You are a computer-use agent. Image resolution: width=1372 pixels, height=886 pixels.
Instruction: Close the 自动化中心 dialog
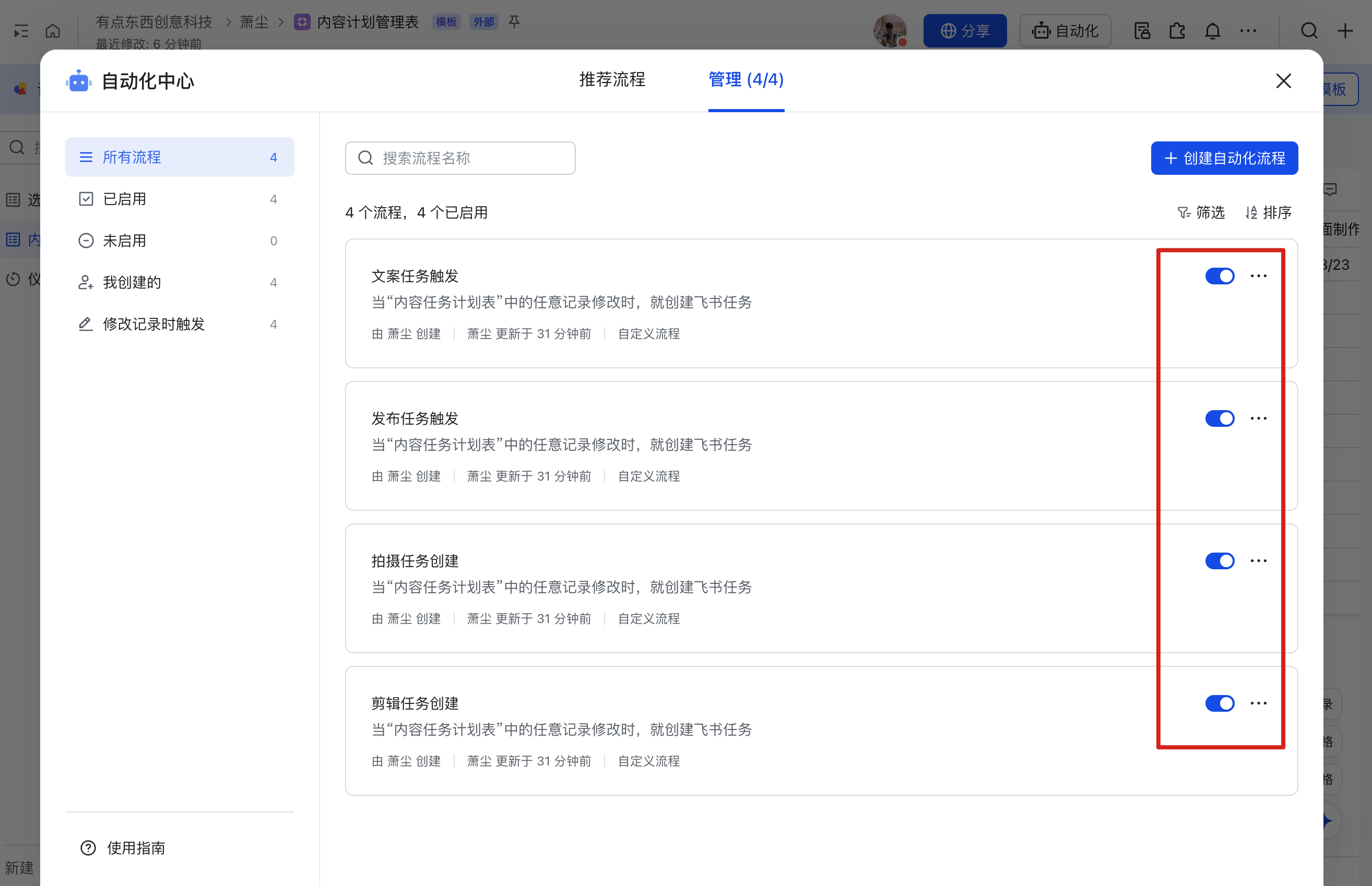pos(1283,81)
